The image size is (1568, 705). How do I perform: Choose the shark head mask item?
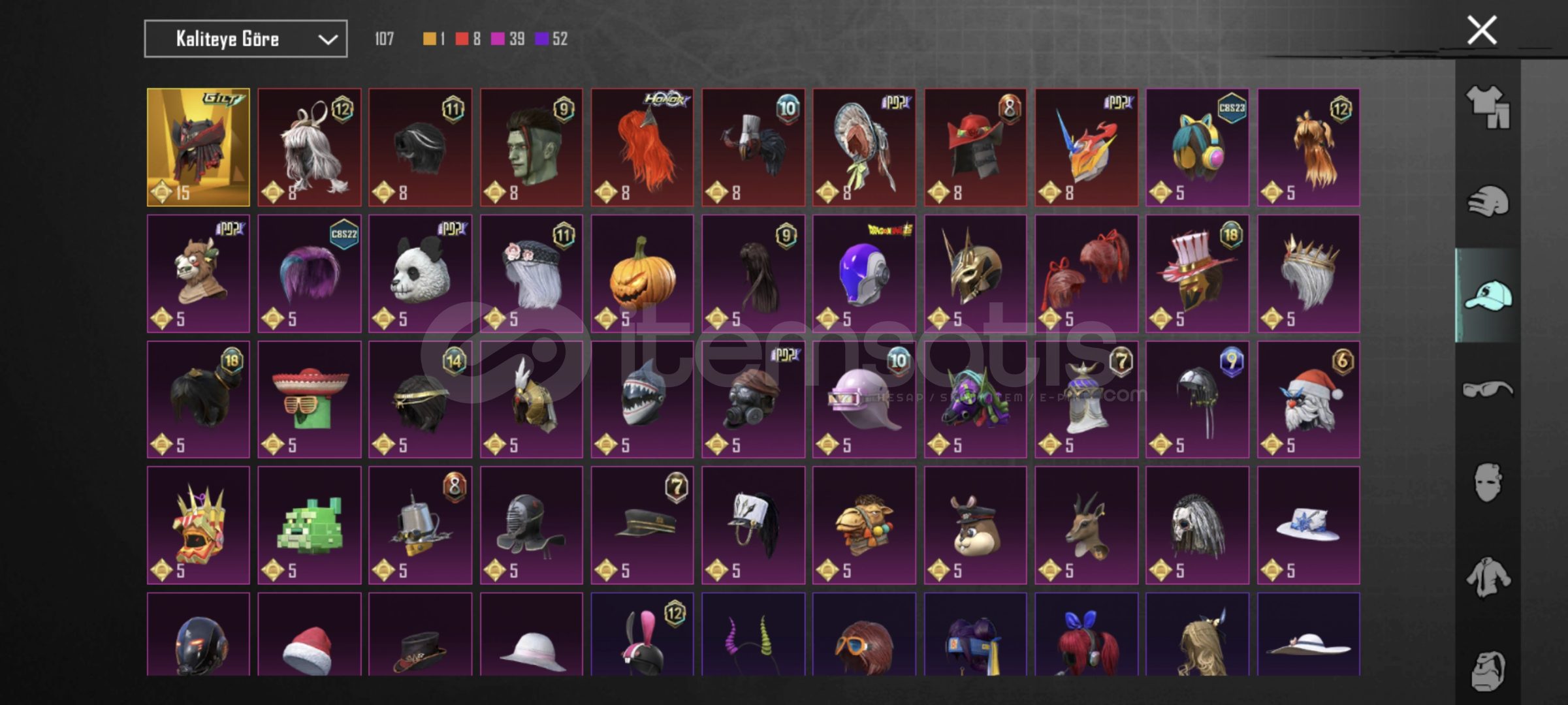click(x=642, y=399)
